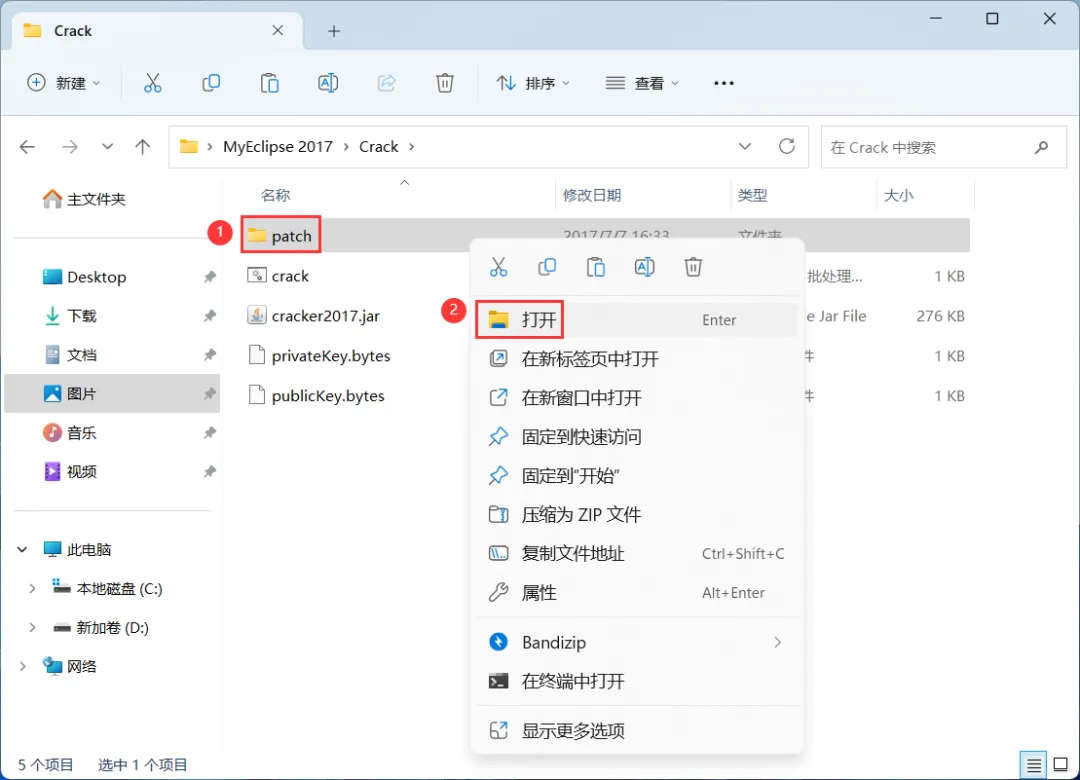1080x780 pixels.
Task: Click the Copy icon in the top toolbar
Action: (211, 83)
